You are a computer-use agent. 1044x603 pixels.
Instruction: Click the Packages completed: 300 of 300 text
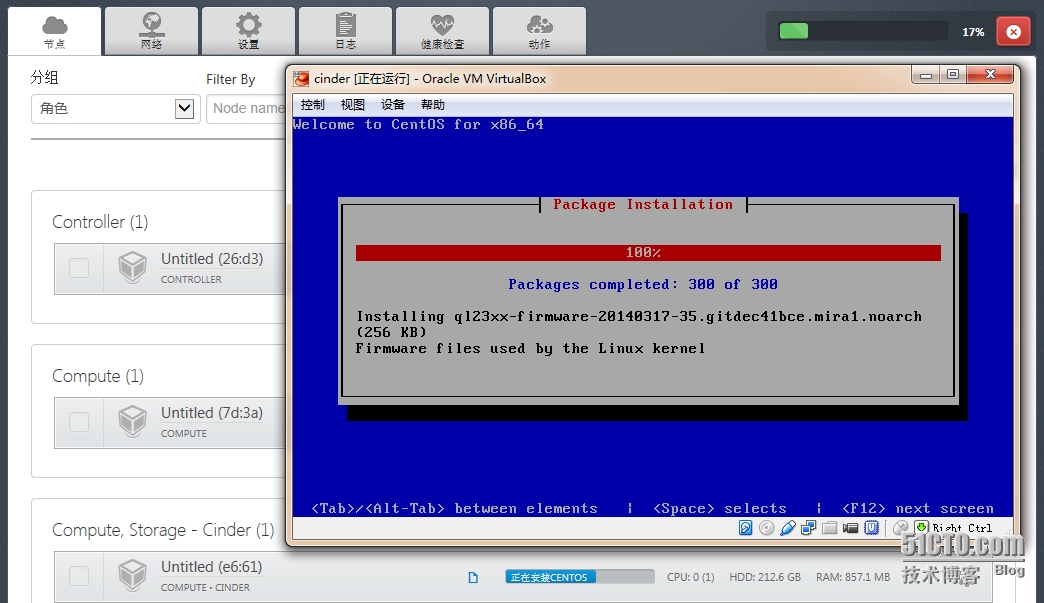point(643,284)
